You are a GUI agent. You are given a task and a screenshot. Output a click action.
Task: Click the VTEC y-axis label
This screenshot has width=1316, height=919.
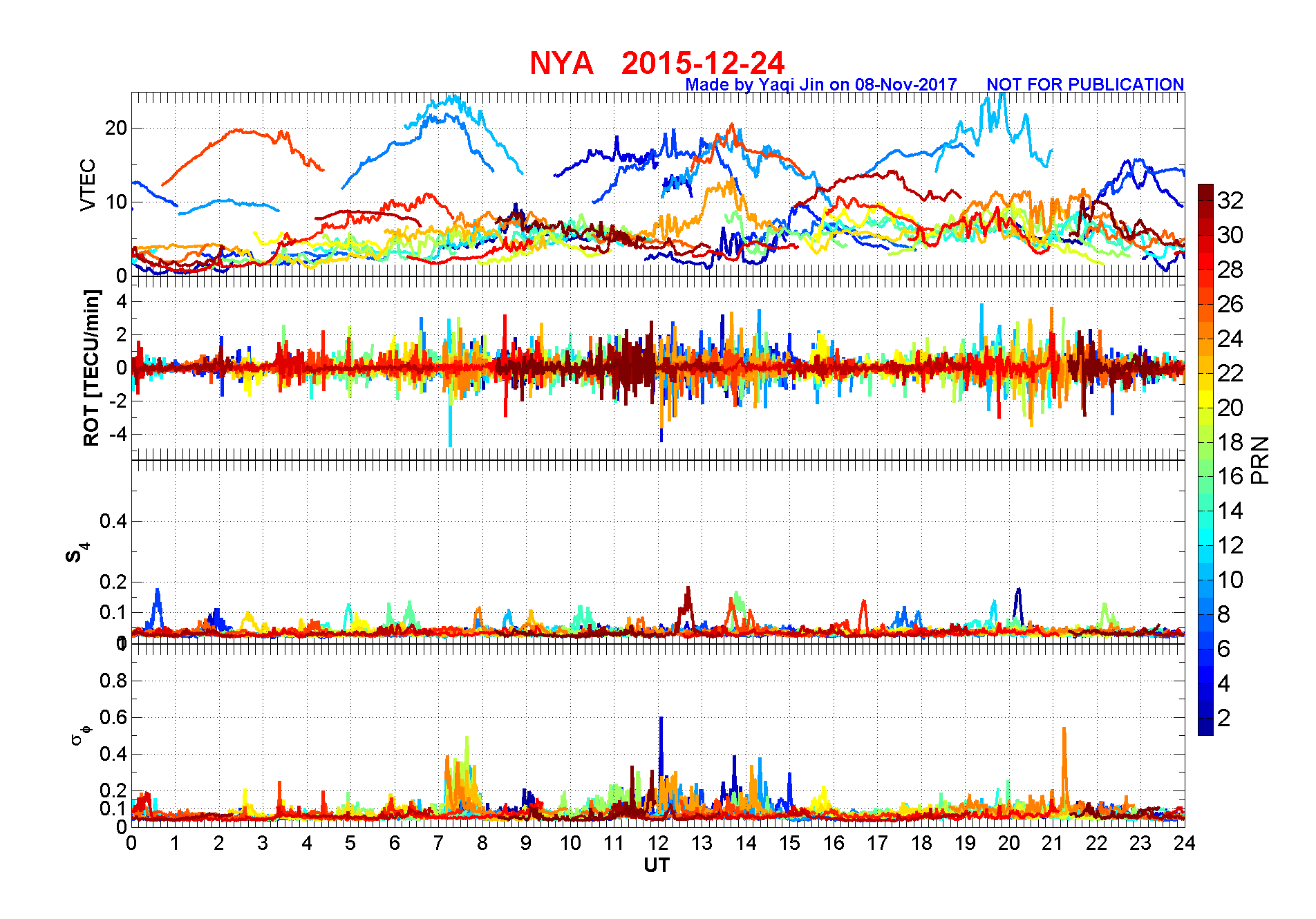(87, 184)
